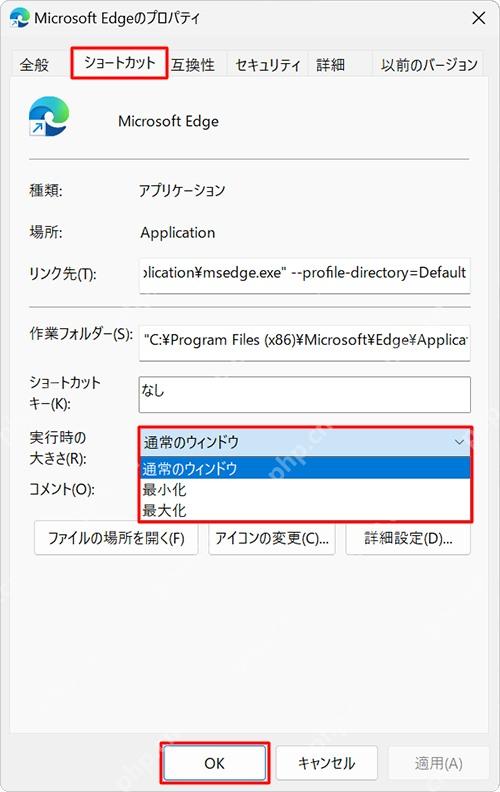Select 最大化 from the dropdown list
Image resolution: width=500 pixels, height=792 pixels.
(x=305, y=510)
